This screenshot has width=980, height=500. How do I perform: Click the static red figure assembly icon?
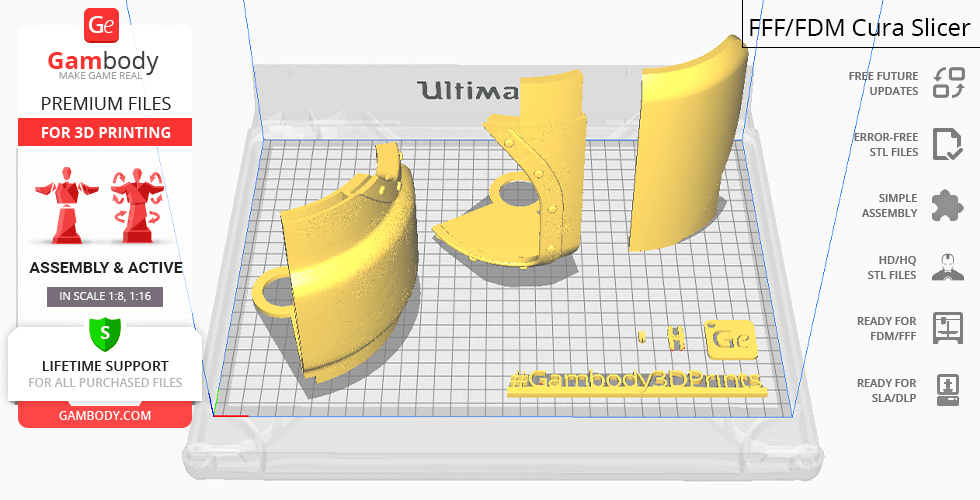click(66, 205)
